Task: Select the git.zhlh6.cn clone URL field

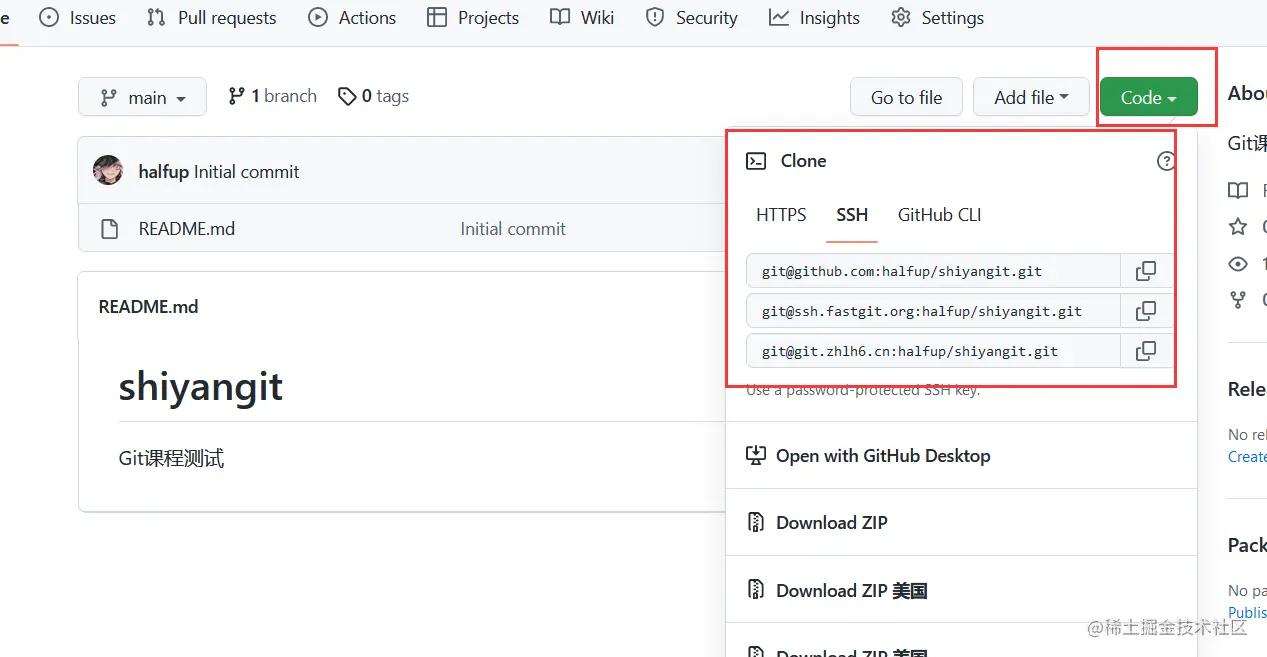Action: pos(933,351)
